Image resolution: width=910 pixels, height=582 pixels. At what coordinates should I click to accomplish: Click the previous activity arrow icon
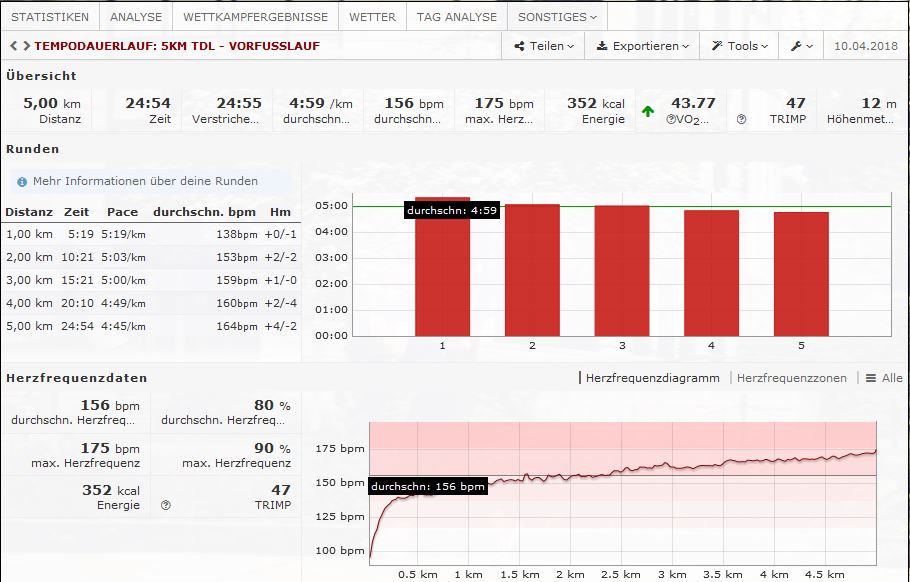point(11,46)
